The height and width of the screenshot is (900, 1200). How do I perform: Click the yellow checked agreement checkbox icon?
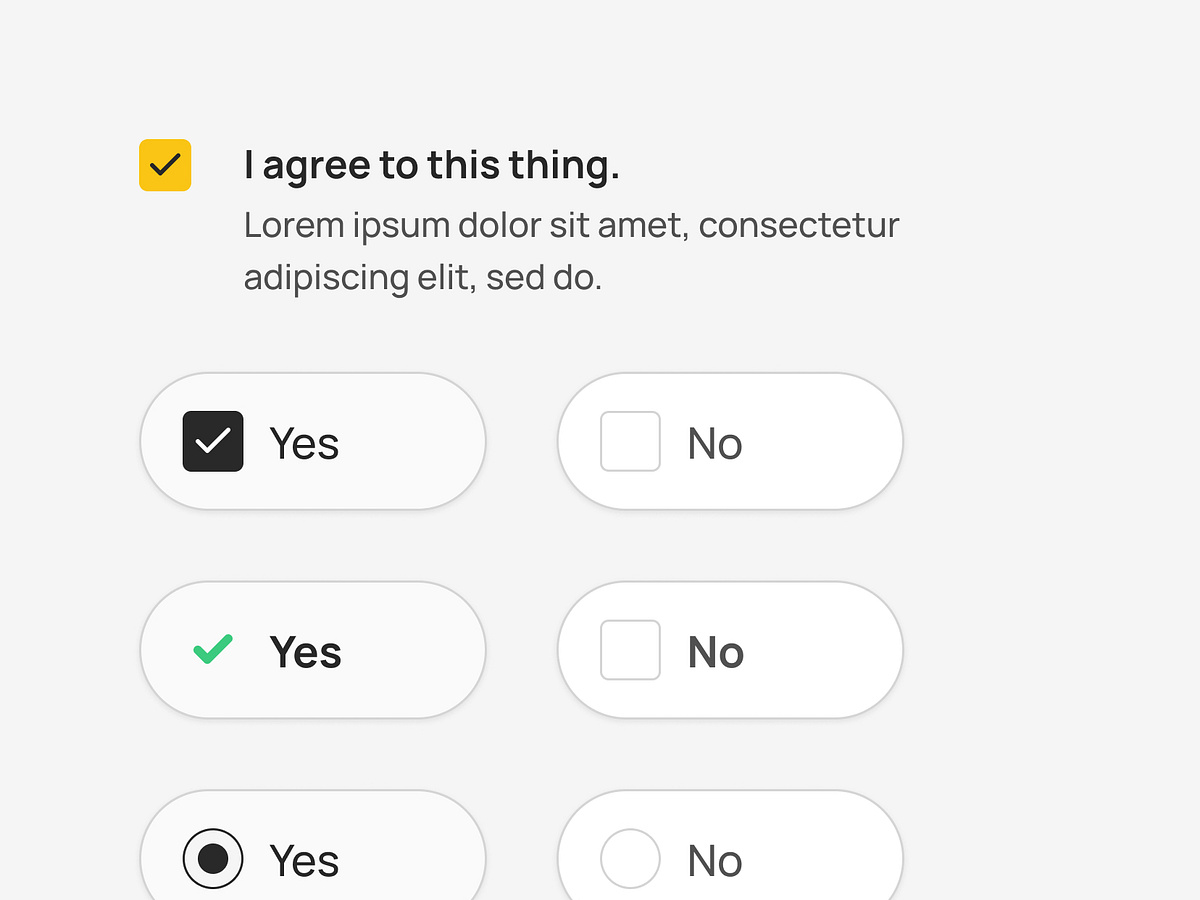pyautogui.click(x=164, y=165)
